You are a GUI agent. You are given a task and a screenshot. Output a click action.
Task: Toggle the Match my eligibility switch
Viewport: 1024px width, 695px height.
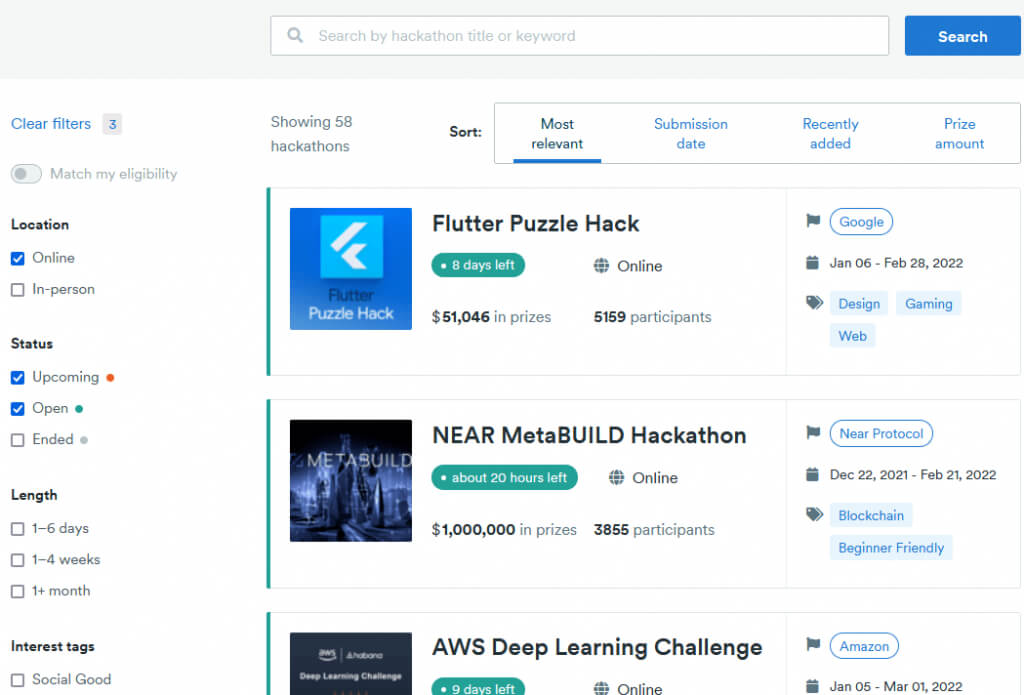[26, 174]
